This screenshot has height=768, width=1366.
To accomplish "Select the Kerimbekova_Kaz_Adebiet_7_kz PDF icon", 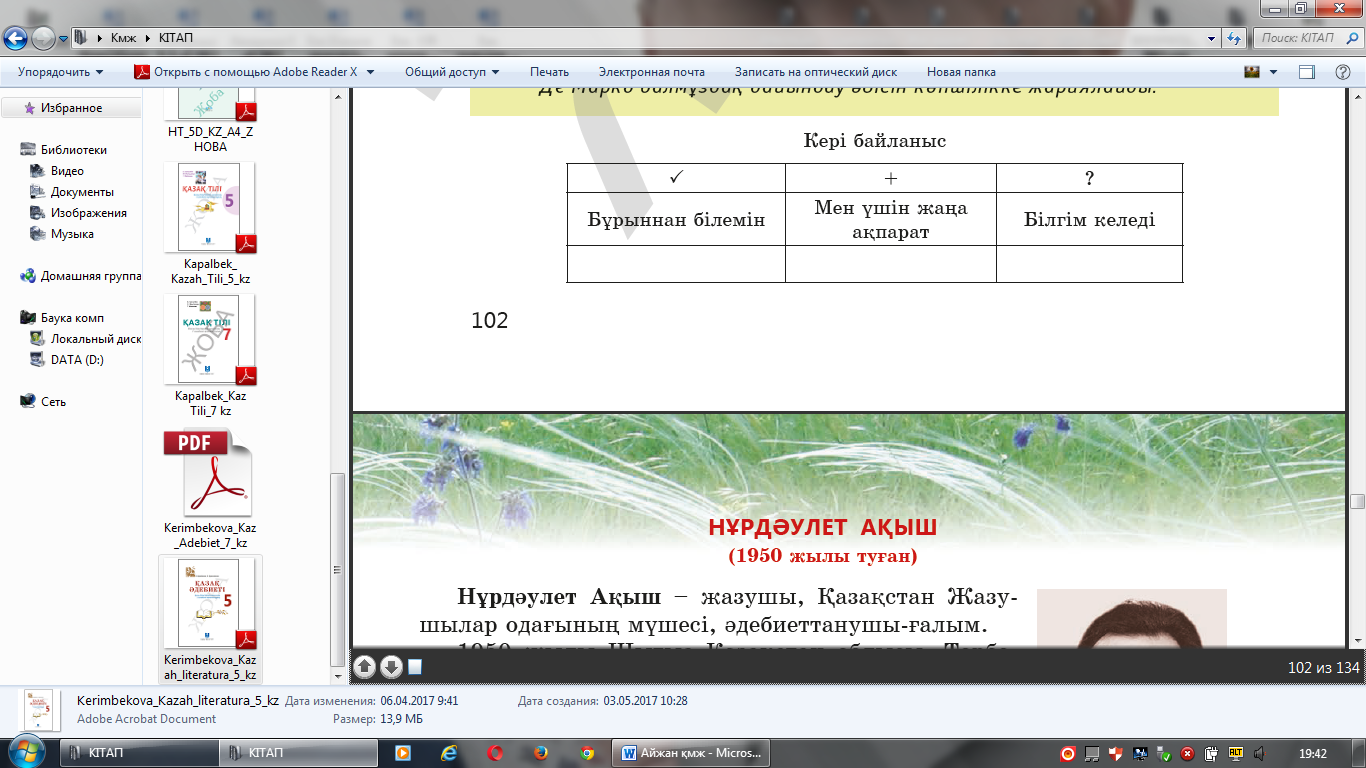I will coord(209,472).
